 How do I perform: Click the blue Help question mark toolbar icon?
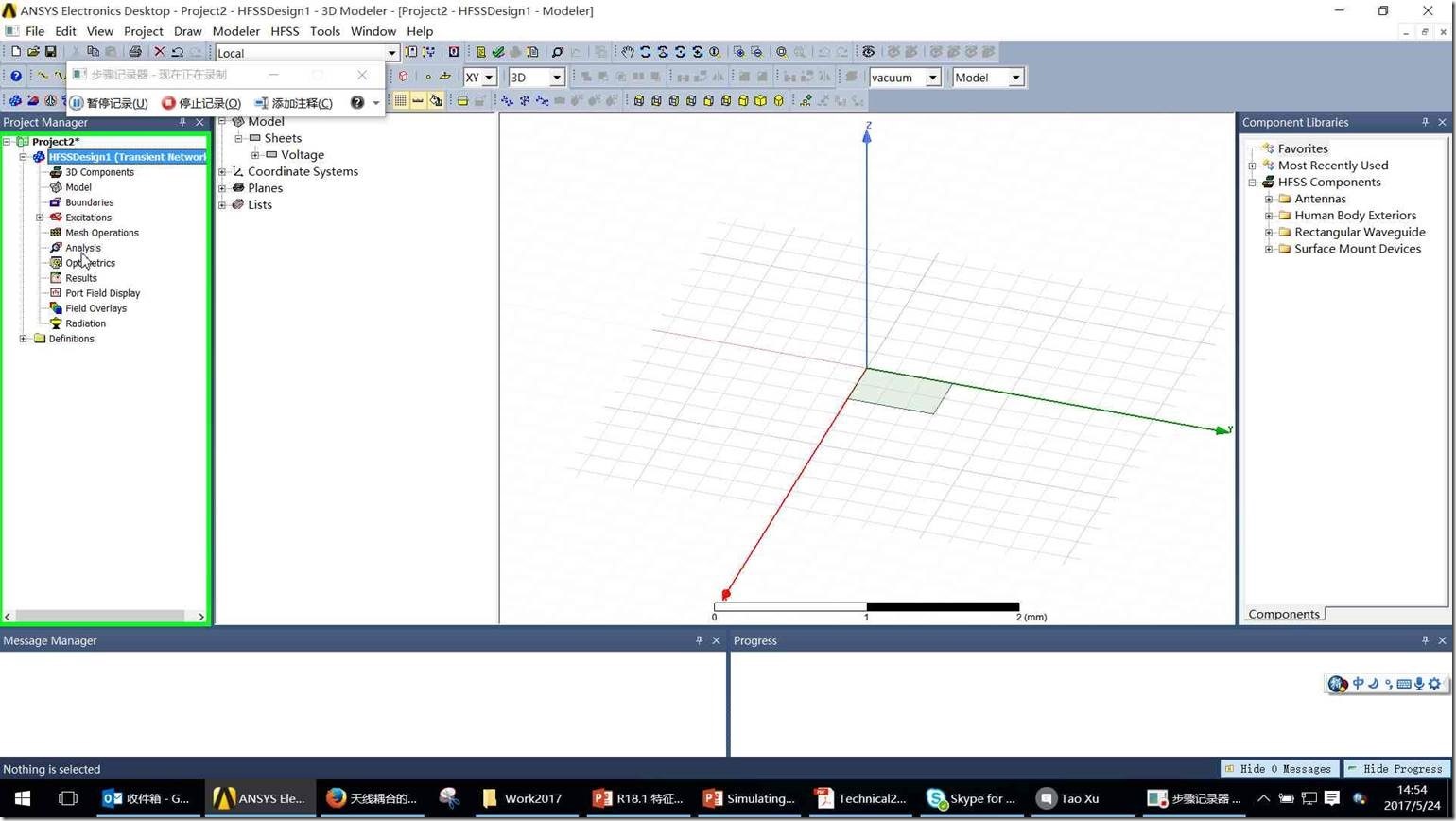pos(16,77)
